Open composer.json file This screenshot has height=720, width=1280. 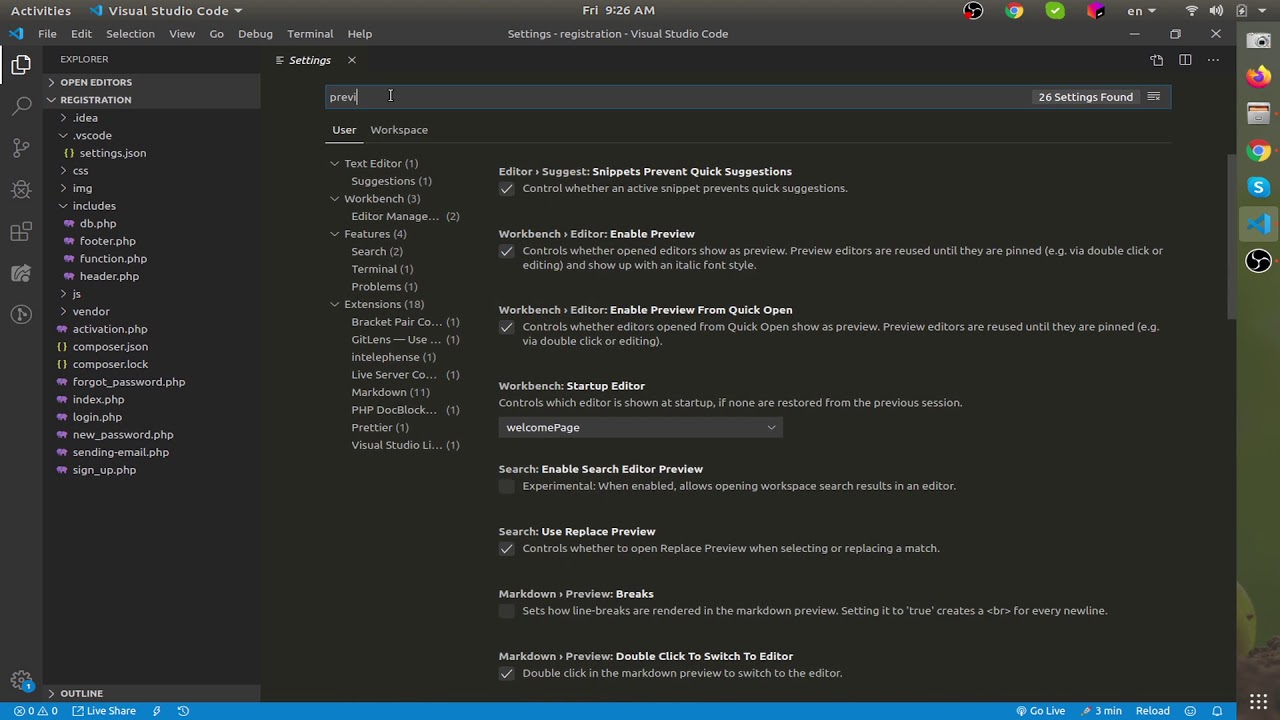point(110,347)
